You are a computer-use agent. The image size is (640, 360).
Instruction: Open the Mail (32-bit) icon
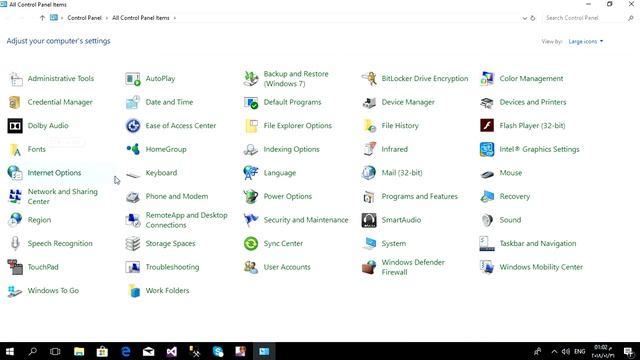click(369, 173)
